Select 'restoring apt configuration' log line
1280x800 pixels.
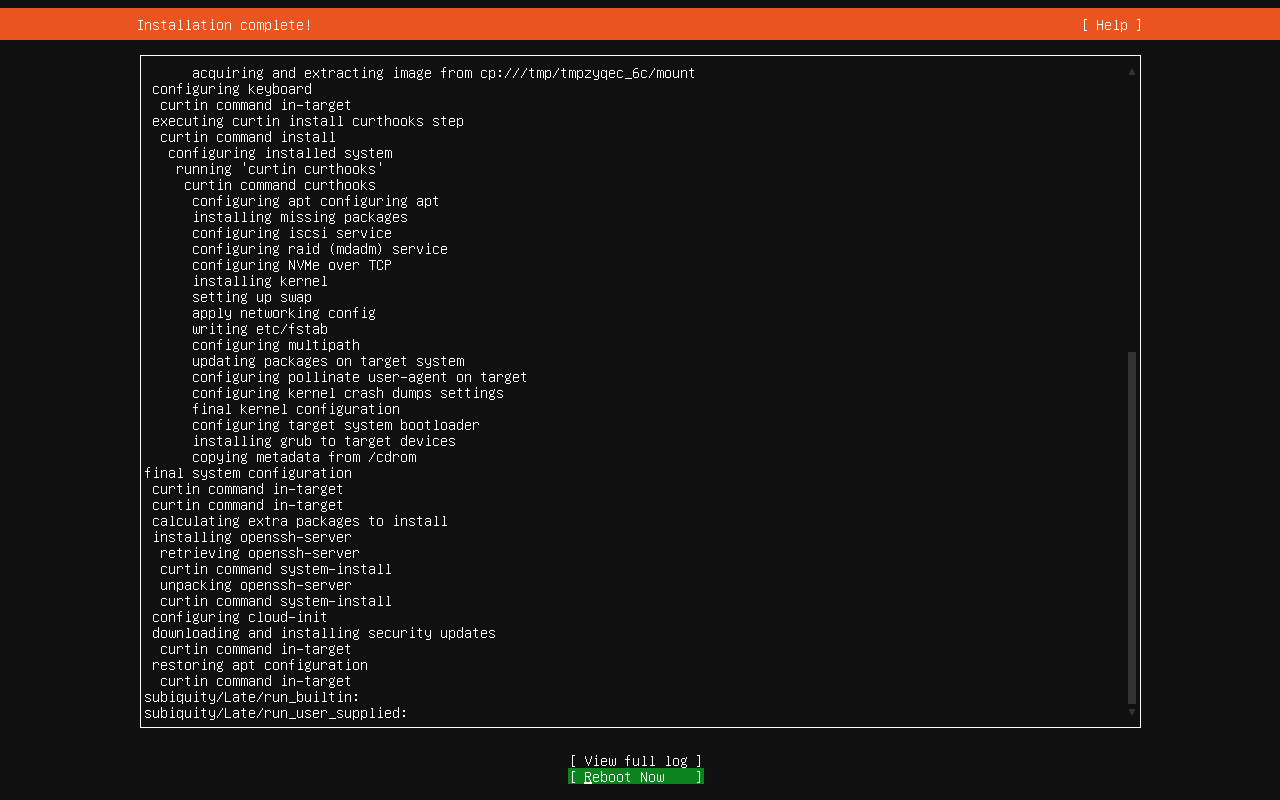(260, 665)
